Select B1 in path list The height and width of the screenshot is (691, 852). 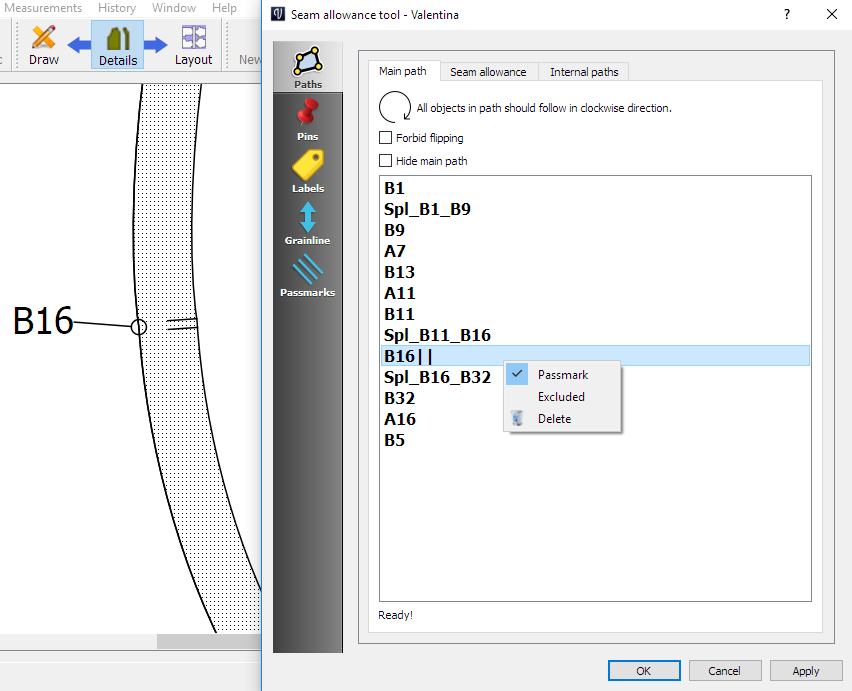(595, 188)
